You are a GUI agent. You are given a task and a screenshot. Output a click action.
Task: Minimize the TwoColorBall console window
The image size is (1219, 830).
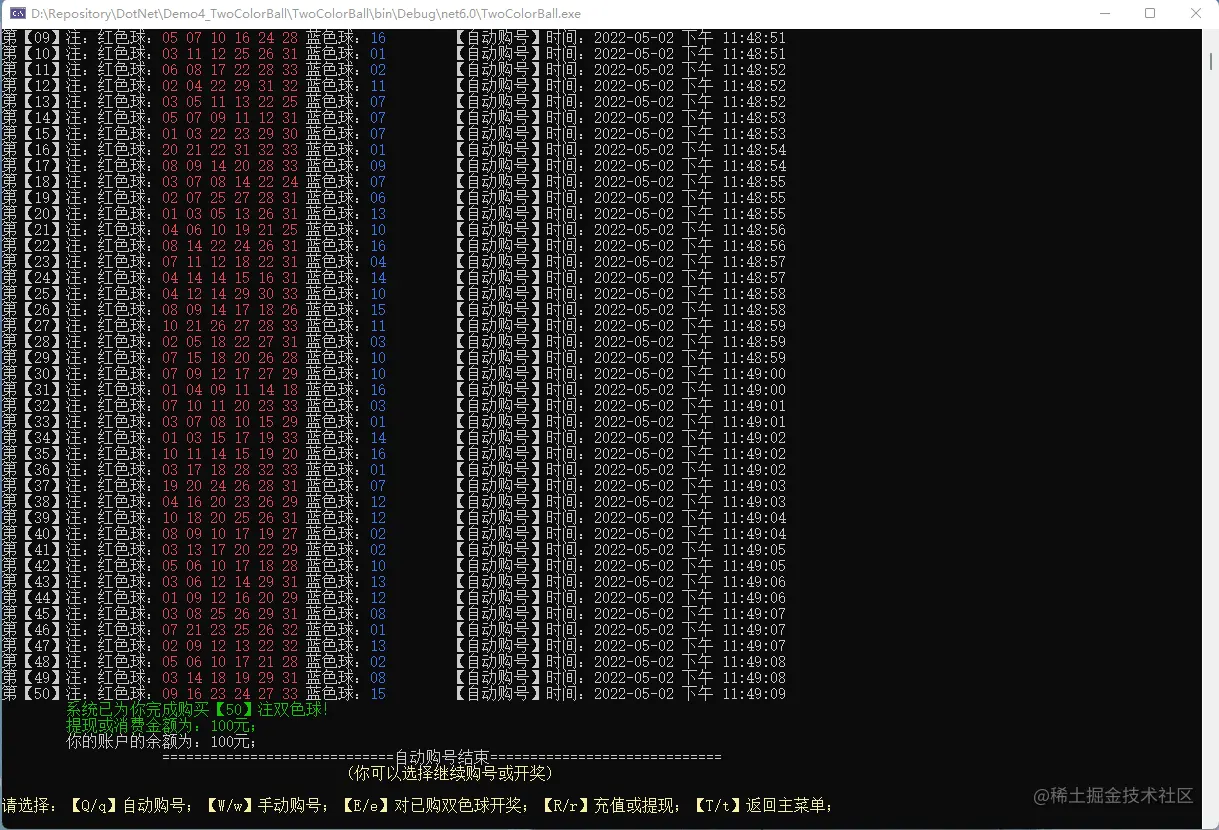click(1104, 14)
